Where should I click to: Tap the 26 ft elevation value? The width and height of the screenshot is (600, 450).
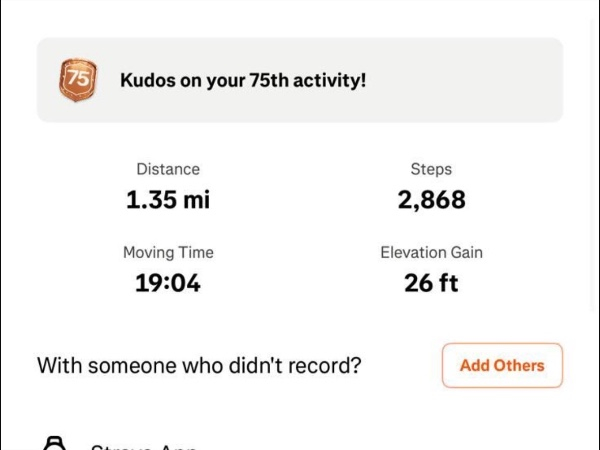tap(431, 283)
